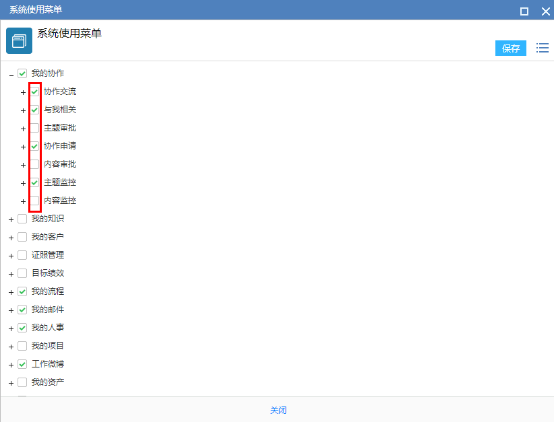Uncheck the 我的协作 checkbox
The image size is (554, 423).
pos(22,74)
